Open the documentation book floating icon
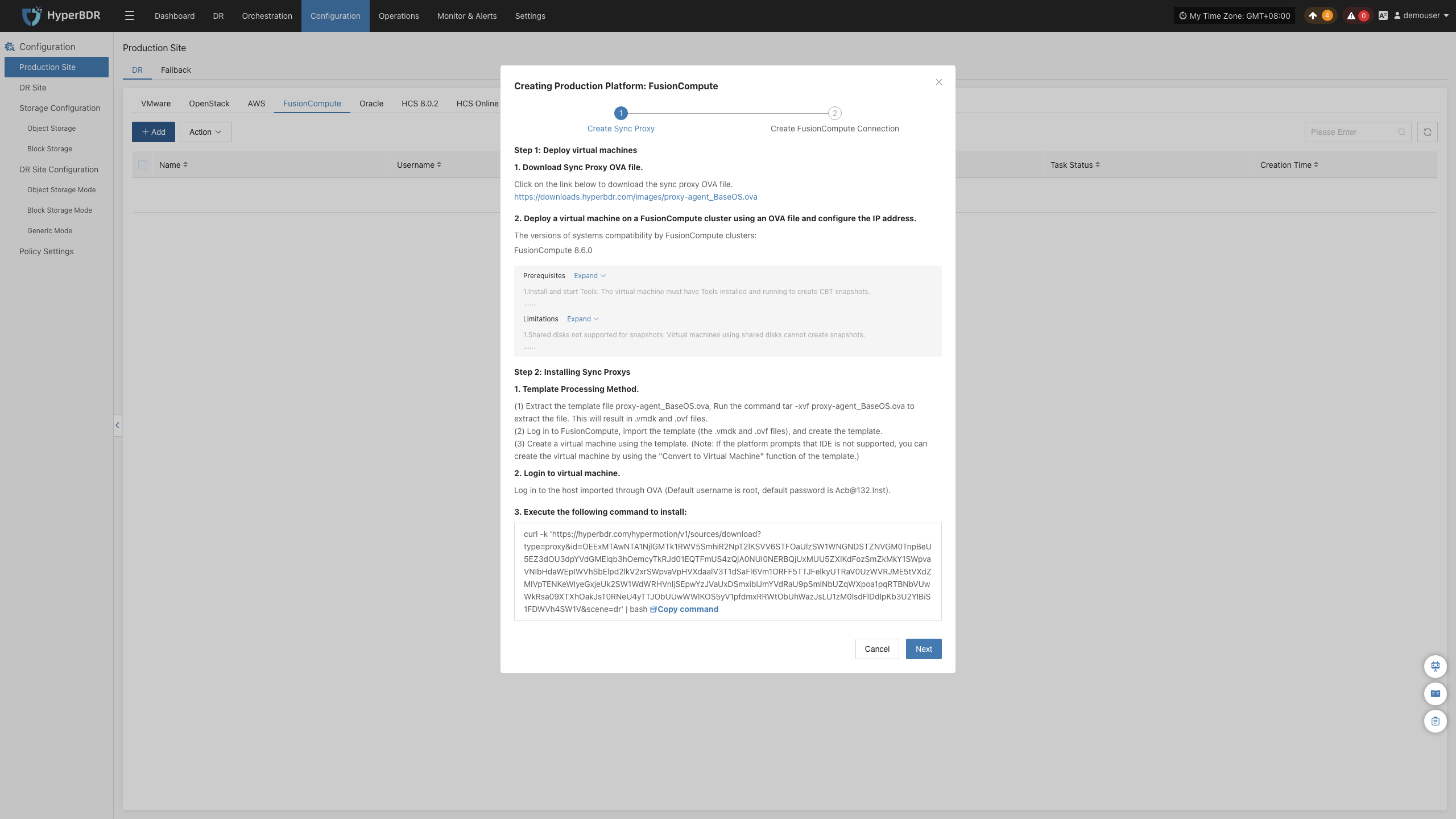Viewport: 1456px width, 819px height. point(1436,694)
